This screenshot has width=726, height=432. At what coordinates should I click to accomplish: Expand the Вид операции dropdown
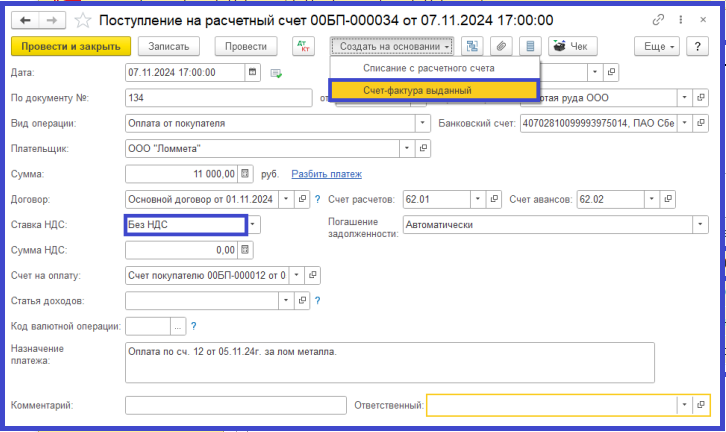pos(423,123)
